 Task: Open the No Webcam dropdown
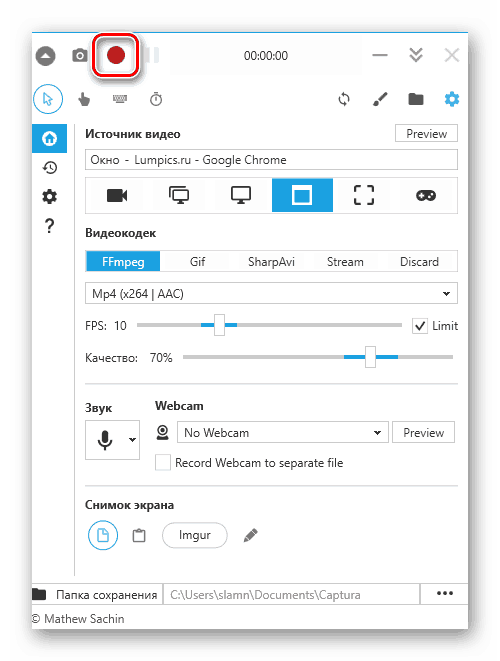click(x=282, y=433)
